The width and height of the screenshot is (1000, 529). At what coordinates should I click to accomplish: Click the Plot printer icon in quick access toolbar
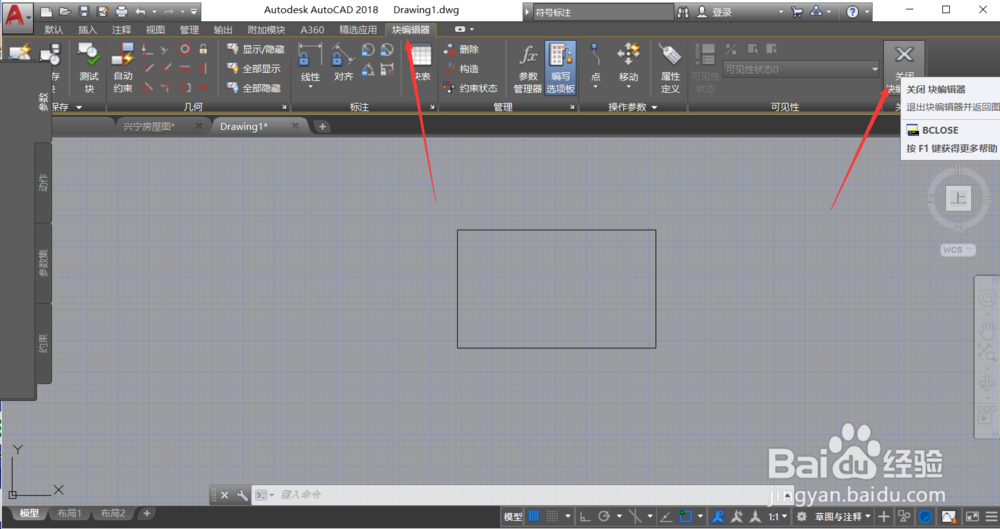(x=121, y=11)
